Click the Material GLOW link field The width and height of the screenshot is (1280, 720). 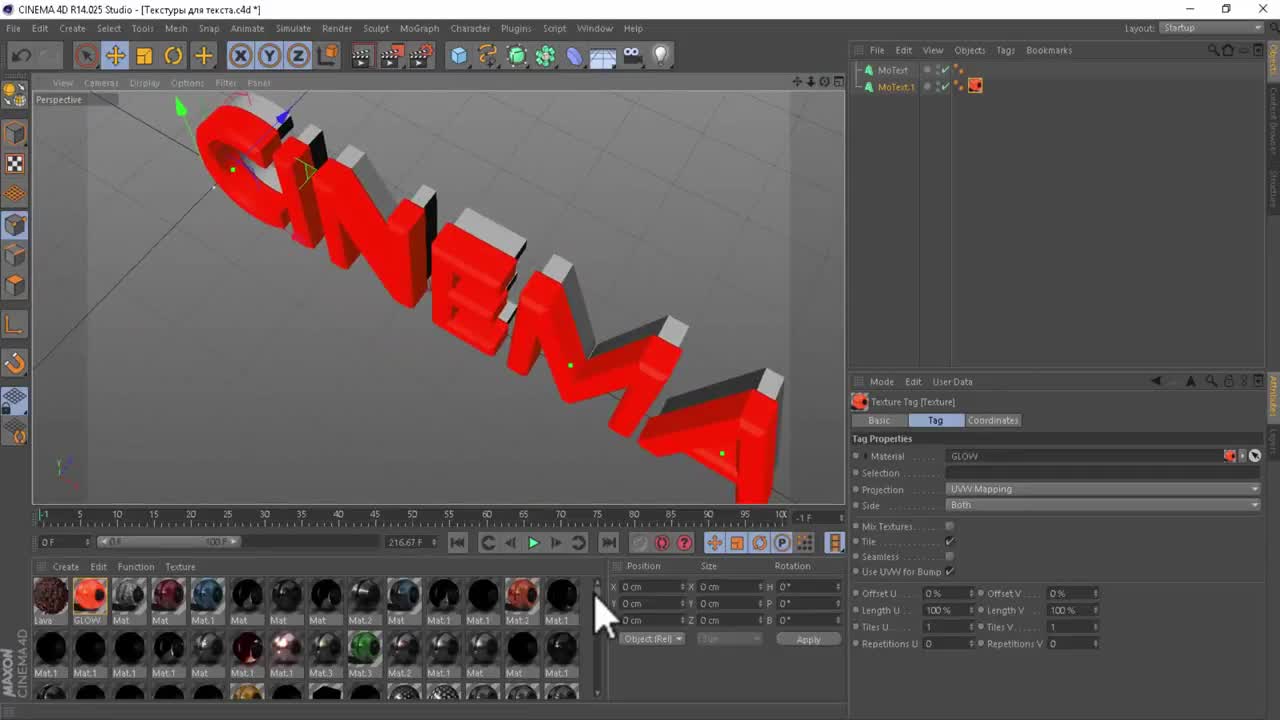pyautogui.click(x=1085, y=456)
